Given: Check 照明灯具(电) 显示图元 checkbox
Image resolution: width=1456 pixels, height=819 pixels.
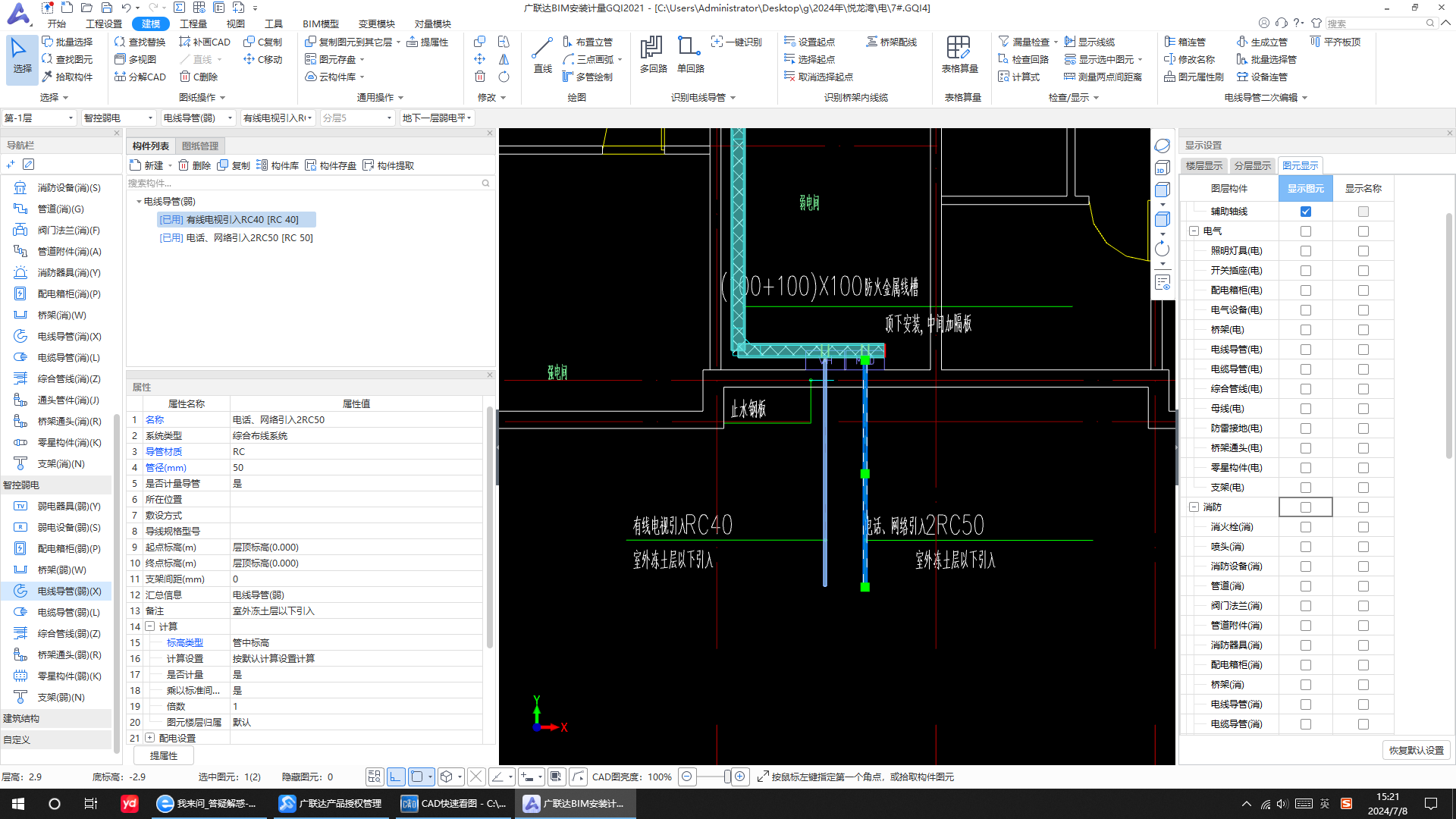Looking at the screenshot, I should (x=1305, y=251).
